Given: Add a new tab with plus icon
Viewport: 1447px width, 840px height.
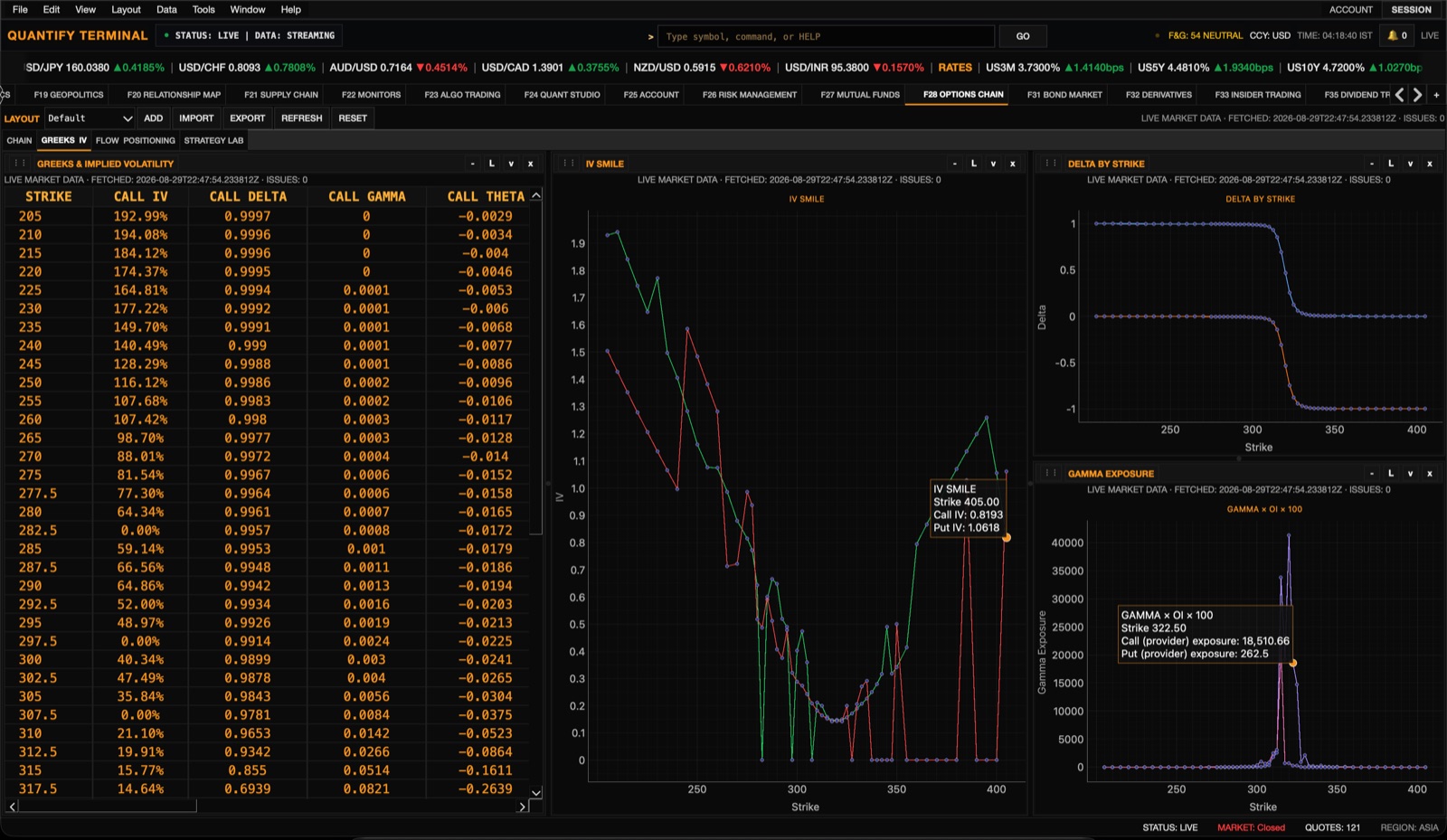Looking at the screenshot, I should (x=1436, y=94).
